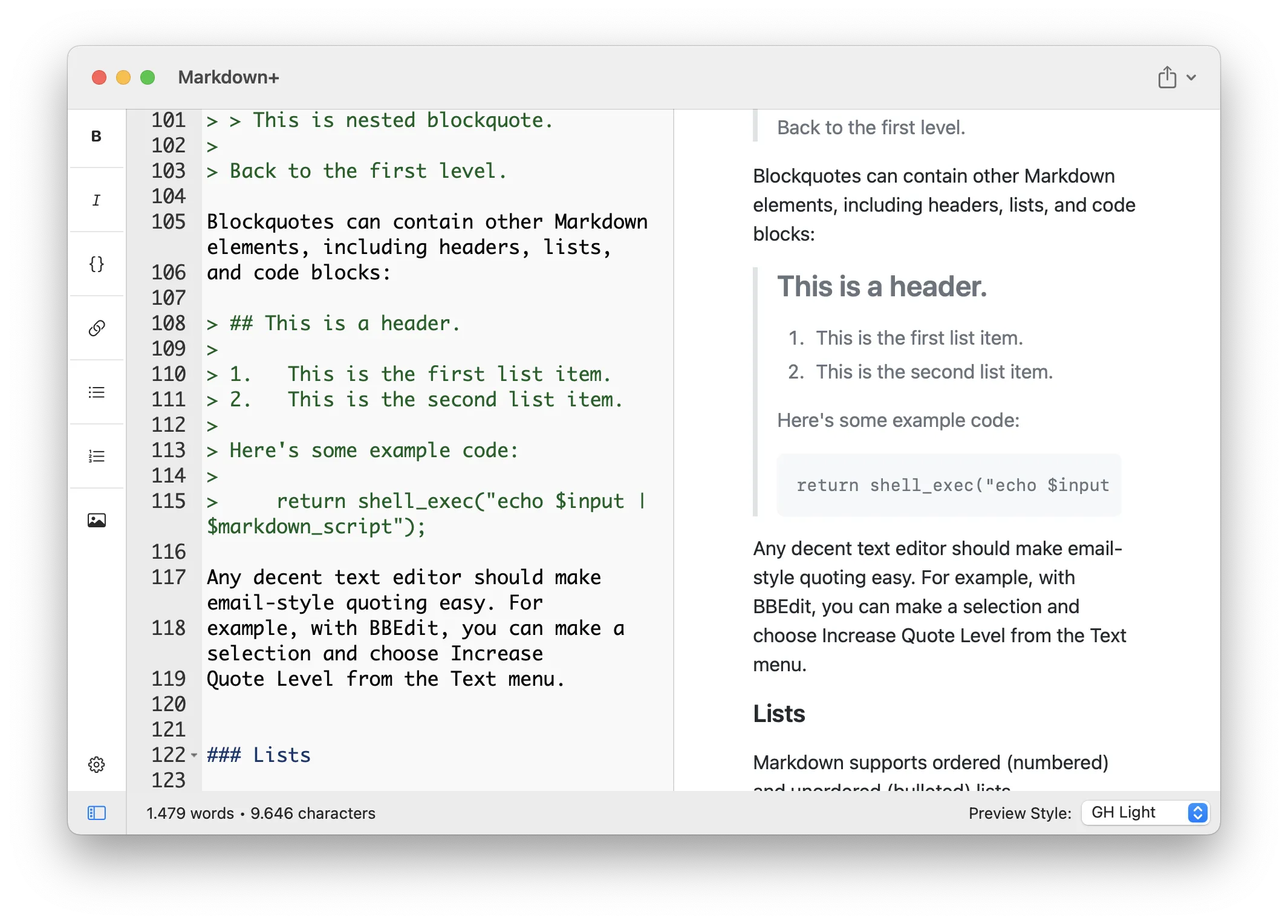
Task: Apply italic formatting from the sidebar
Action: (x=96, y=200)
